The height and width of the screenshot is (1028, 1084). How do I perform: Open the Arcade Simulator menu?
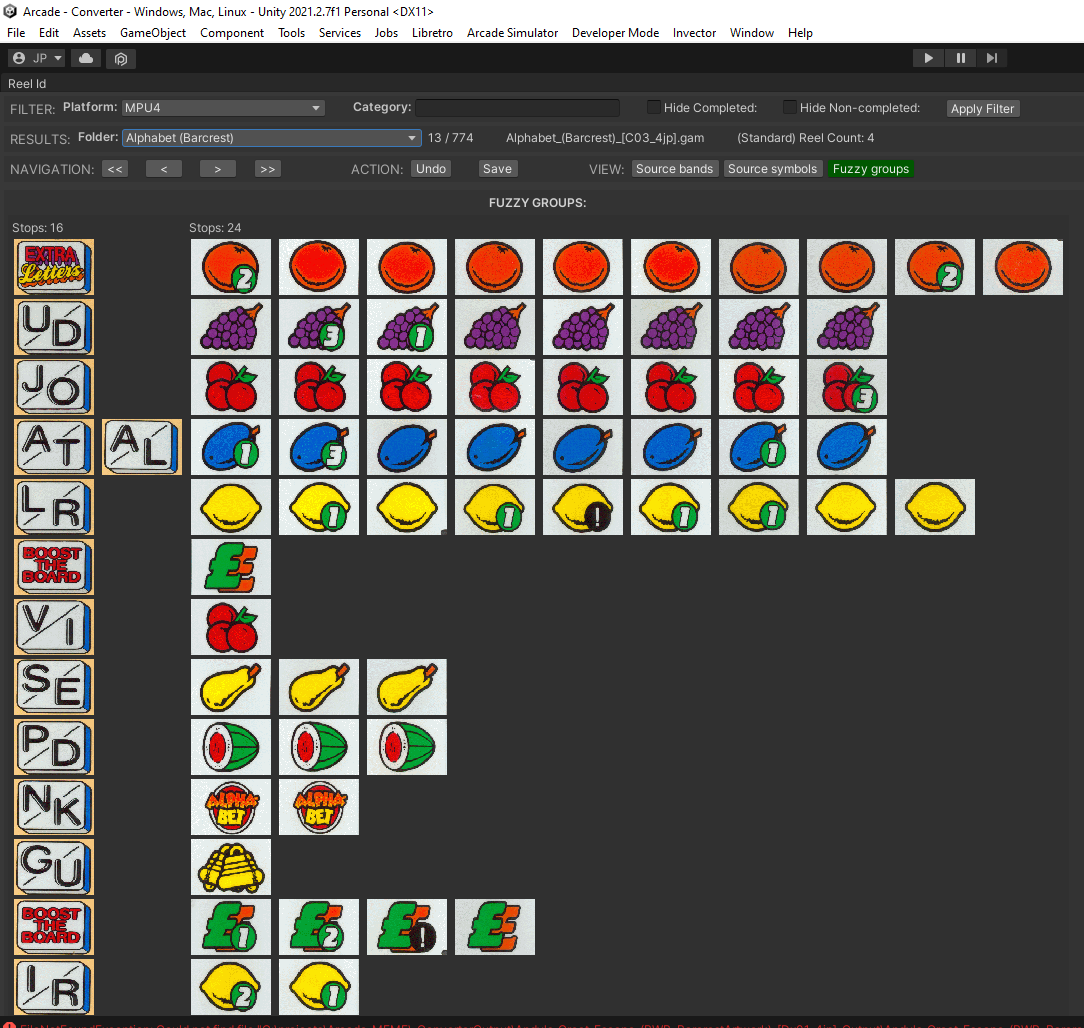tap(512, 33)
